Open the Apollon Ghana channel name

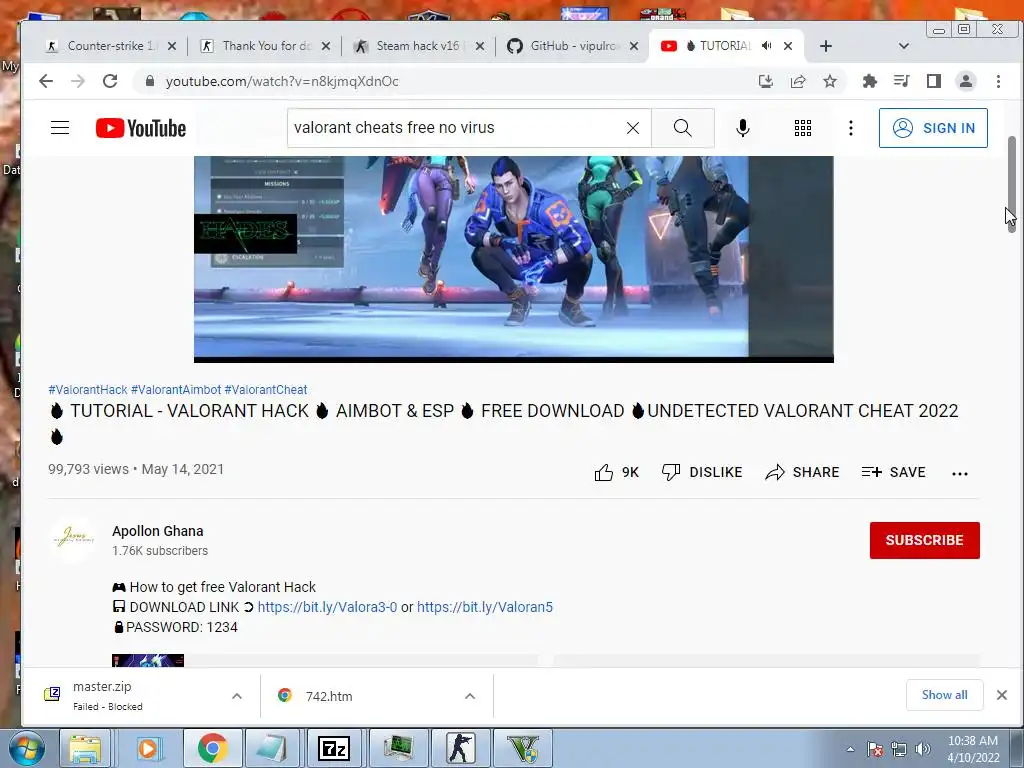pyautogui.click(x=157, y=531)
